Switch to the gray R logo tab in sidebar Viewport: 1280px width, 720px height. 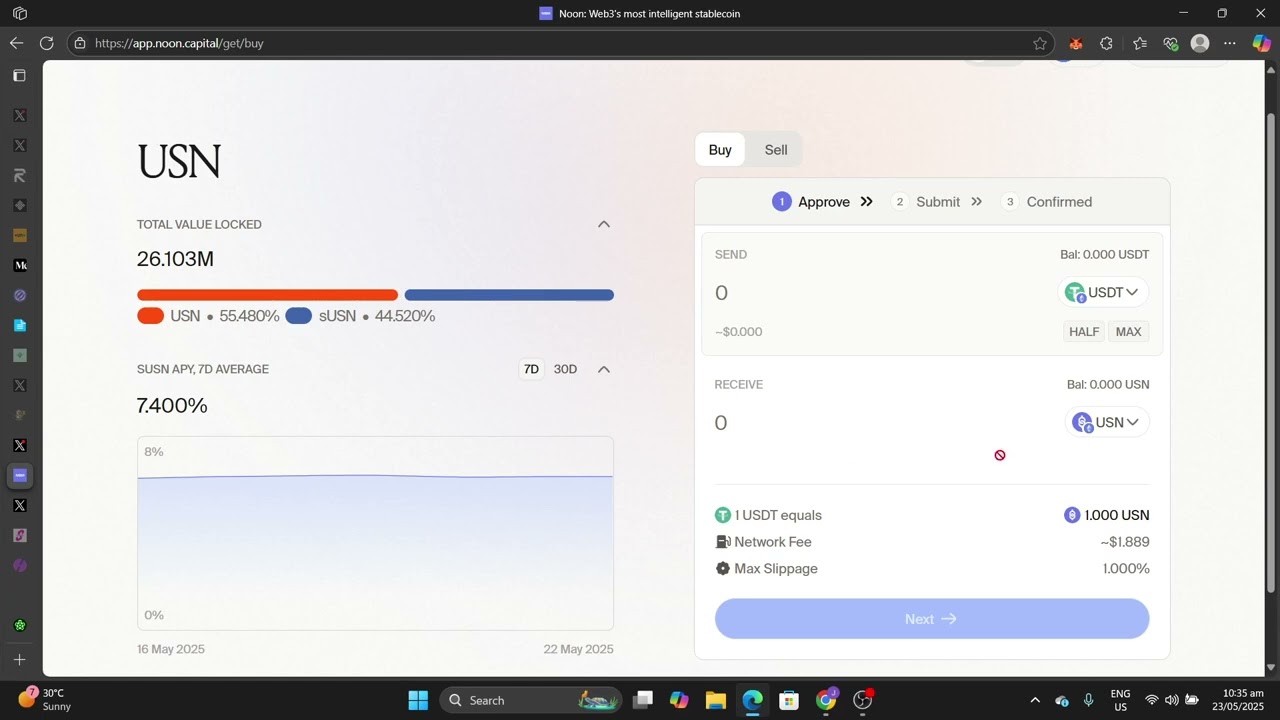pyautogui.click(x=19, y=175)
